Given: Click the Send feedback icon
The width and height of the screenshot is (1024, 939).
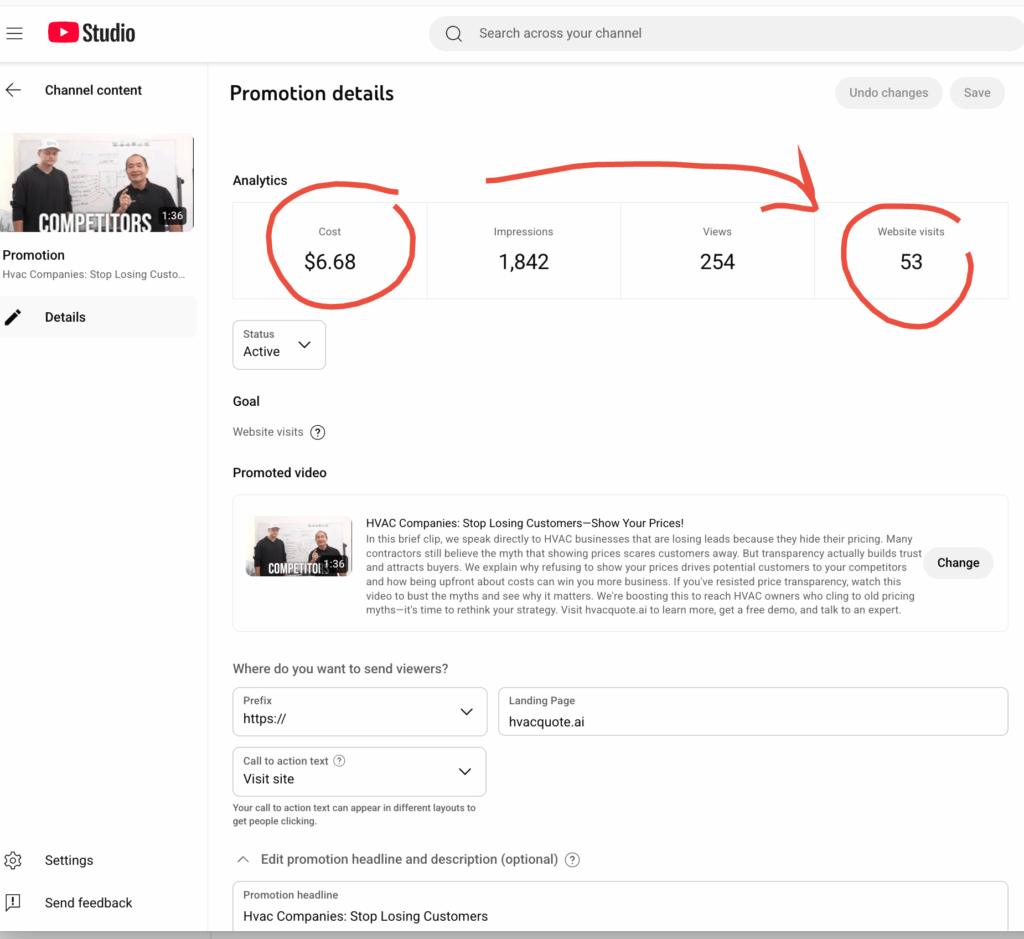Looking at the screenshot, I should [x=13, y=902].
